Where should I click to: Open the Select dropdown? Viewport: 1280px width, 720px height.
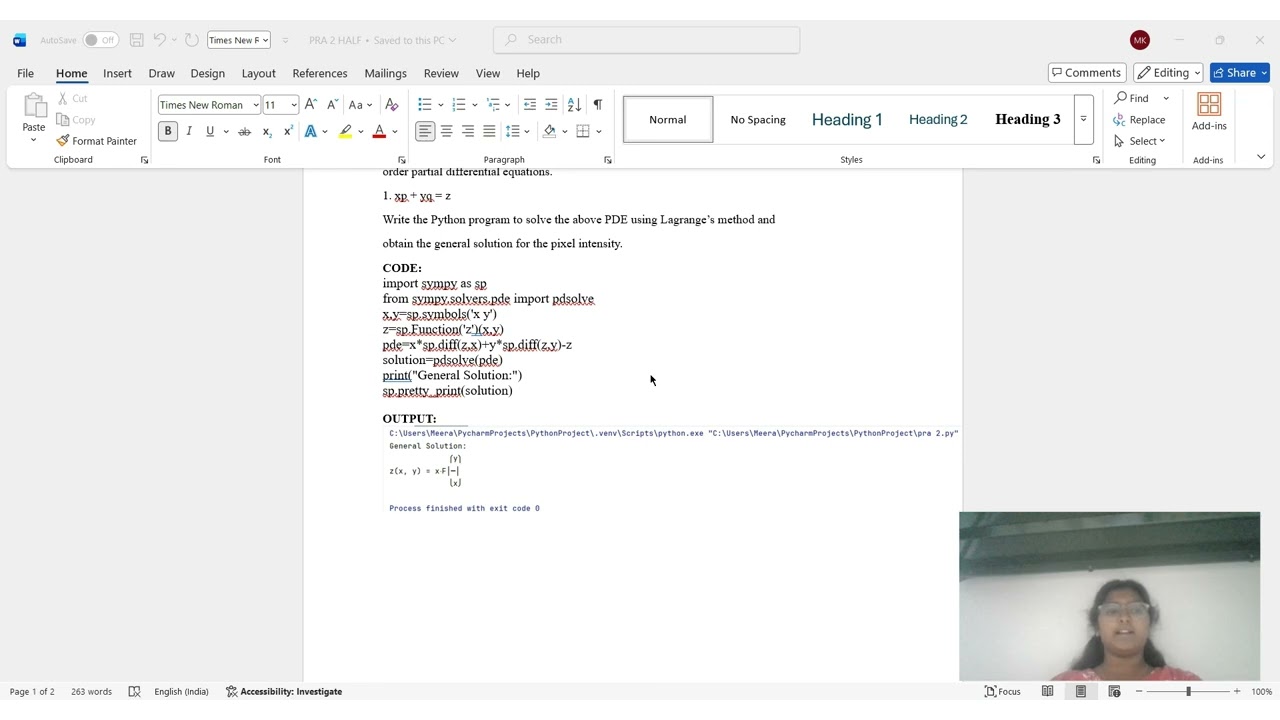tap(1140, 141)
